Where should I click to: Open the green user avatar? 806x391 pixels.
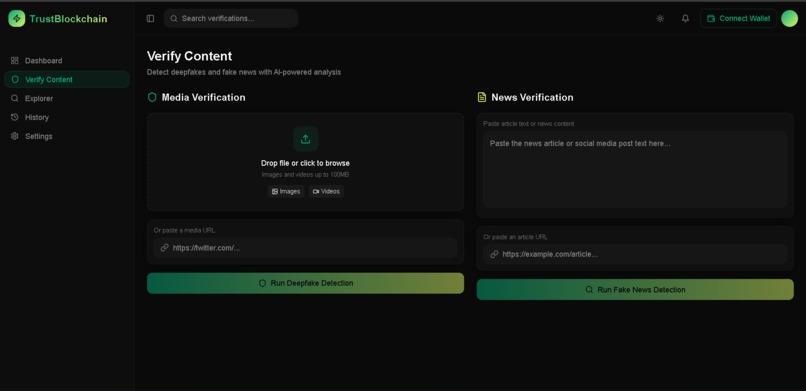[790, 18]
